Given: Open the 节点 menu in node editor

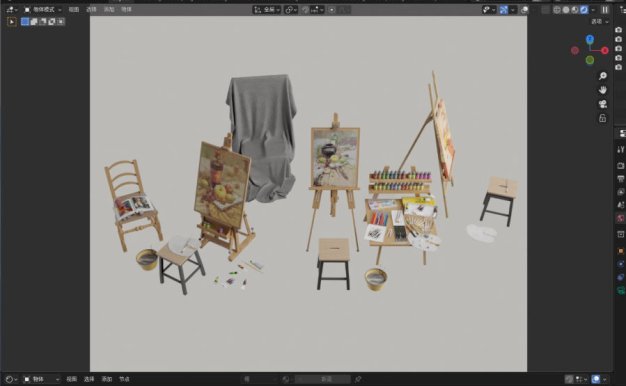Looking at the screenshot, I should [x=124, y=379].
